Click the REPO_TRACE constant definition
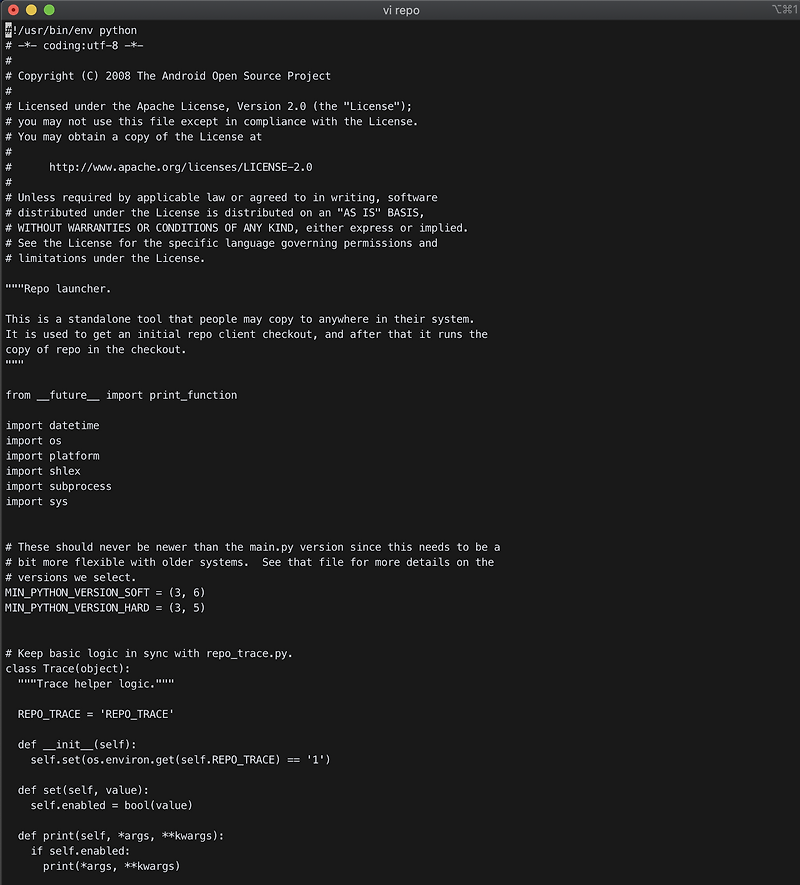 click(95, 714)
